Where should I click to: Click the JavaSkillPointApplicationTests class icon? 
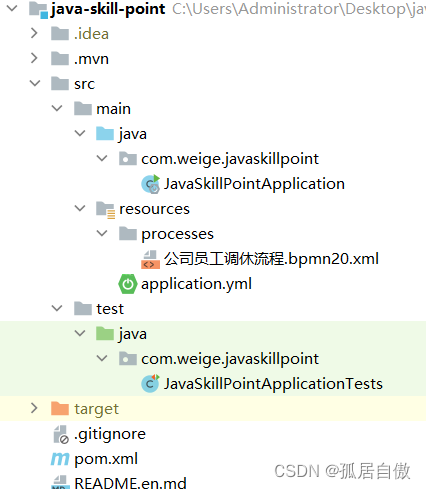pos(150,384)
